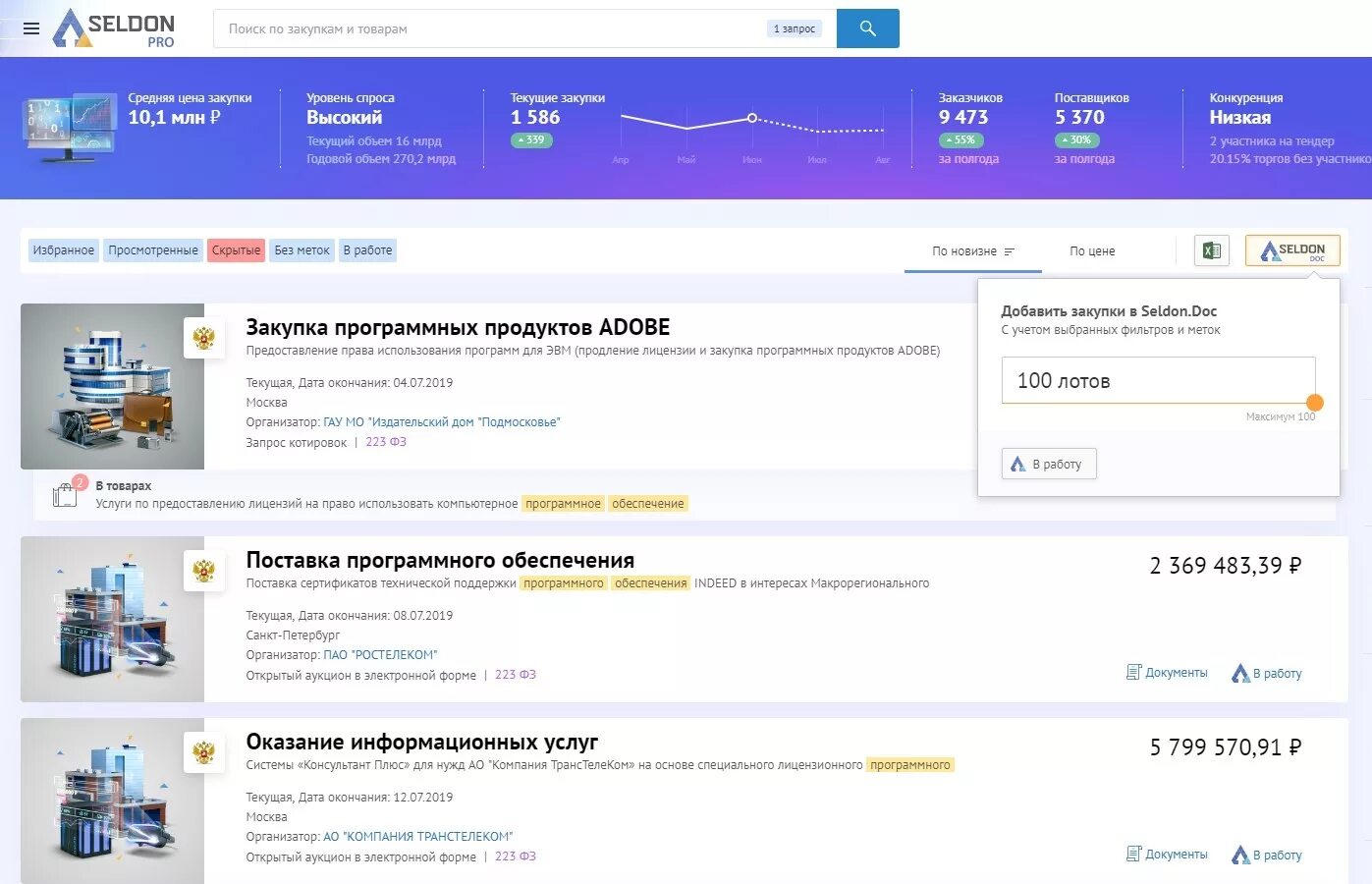
Task: Click chart point on current purchases graph
Action: tap(752, 118)
